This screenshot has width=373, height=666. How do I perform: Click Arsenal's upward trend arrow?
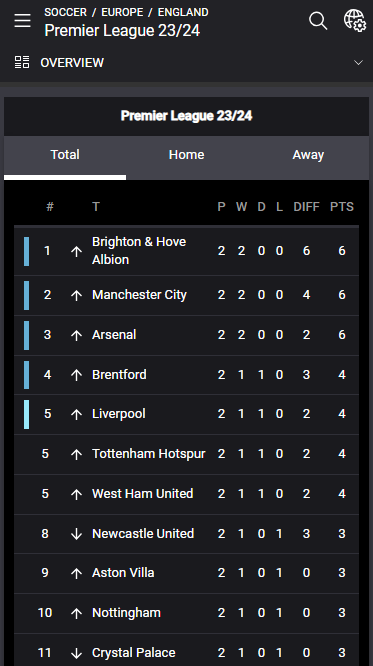pos(76,335)
